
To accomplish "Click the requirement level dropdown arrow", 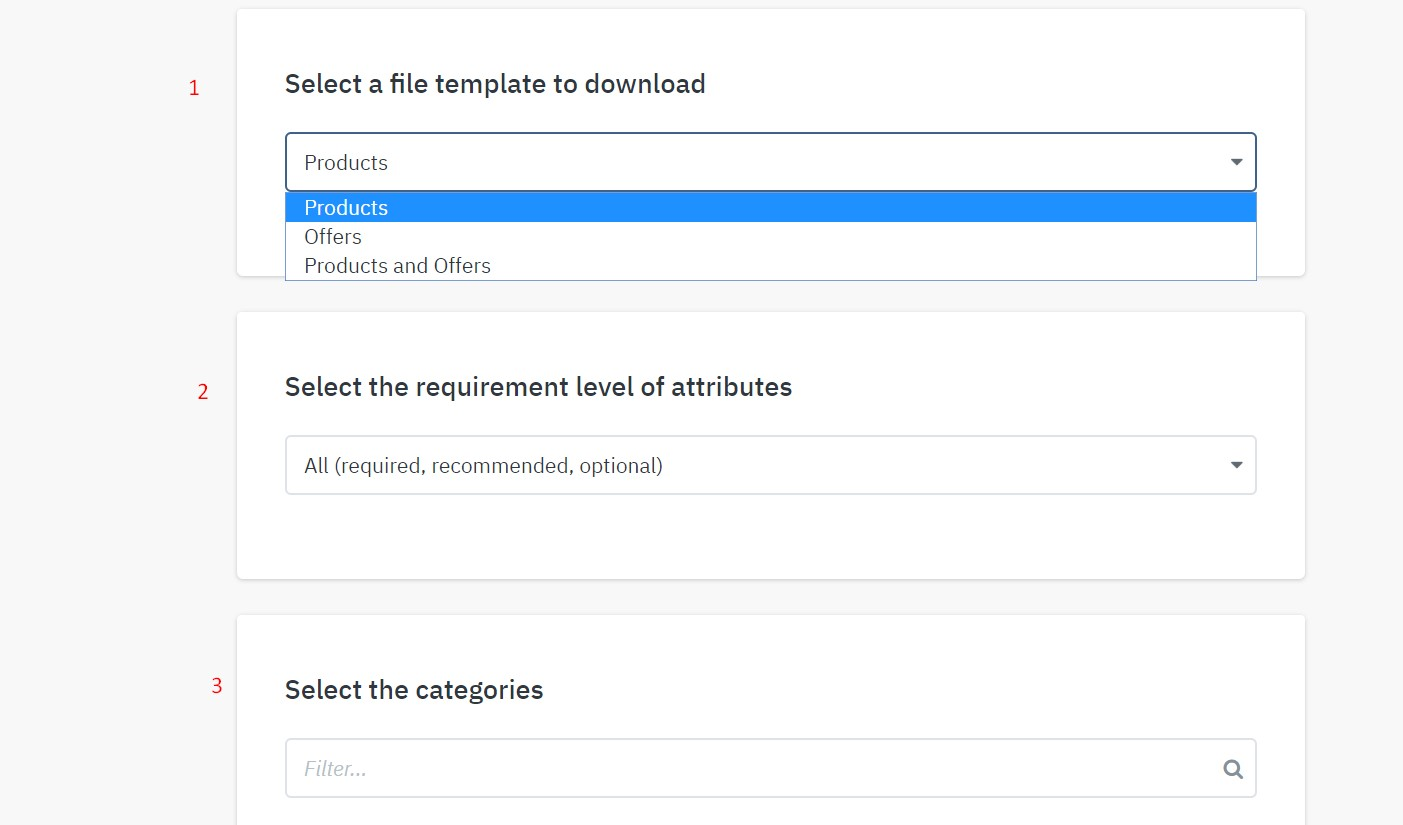I will click(x=1237, y=465).
